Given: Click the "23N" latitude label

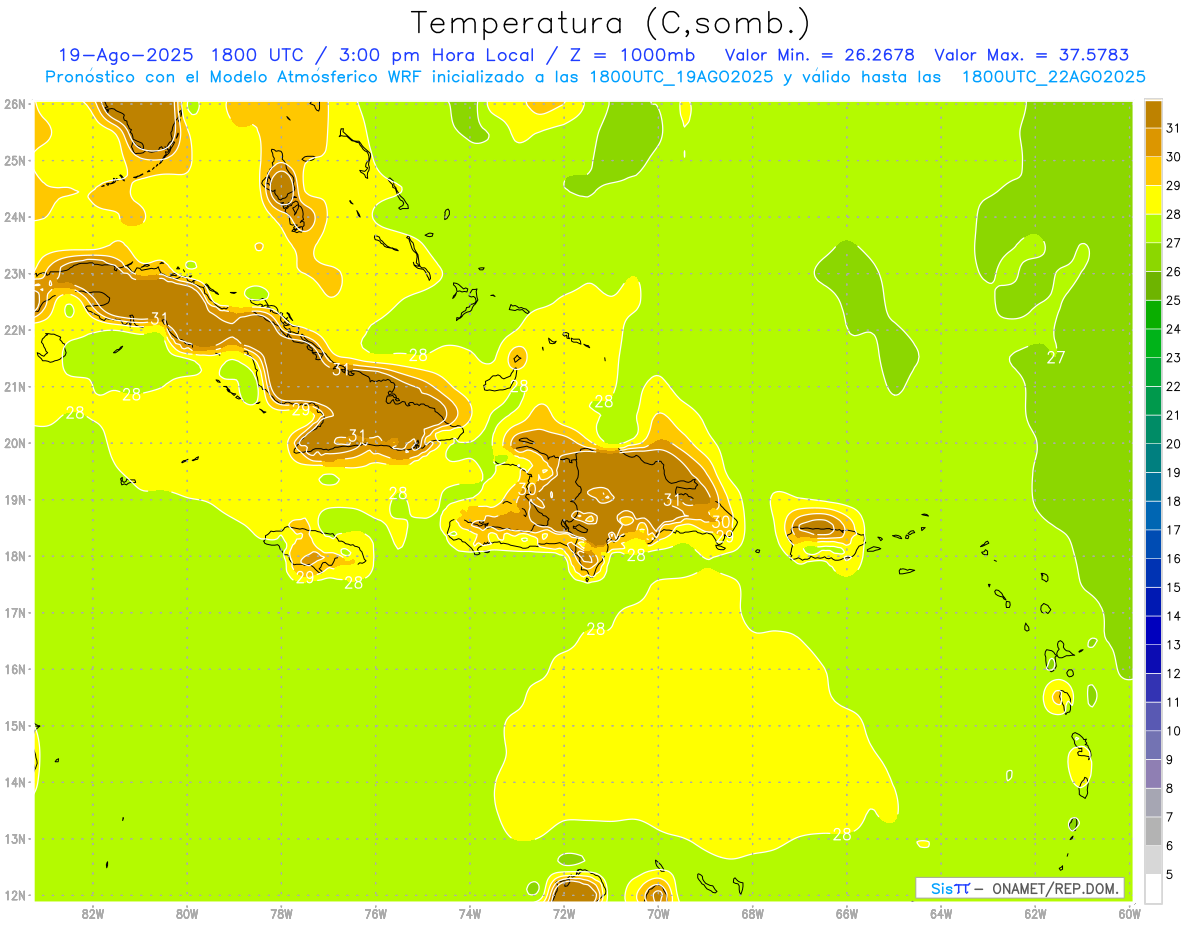Looking at the screenshot, I should tap(15, 273).
